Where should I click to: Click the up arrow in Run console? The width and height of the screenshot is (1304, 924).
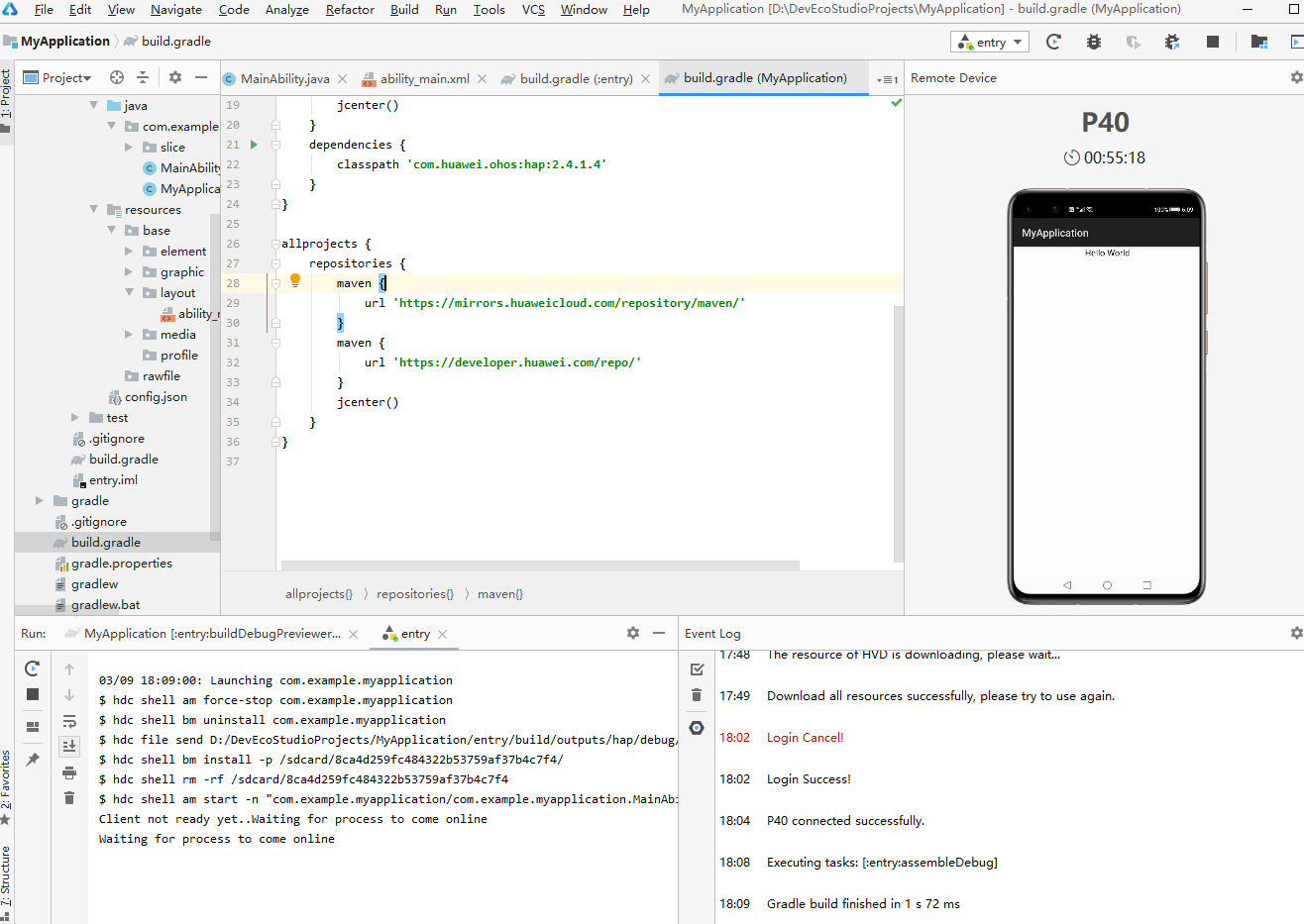click(x=69, y=669)
